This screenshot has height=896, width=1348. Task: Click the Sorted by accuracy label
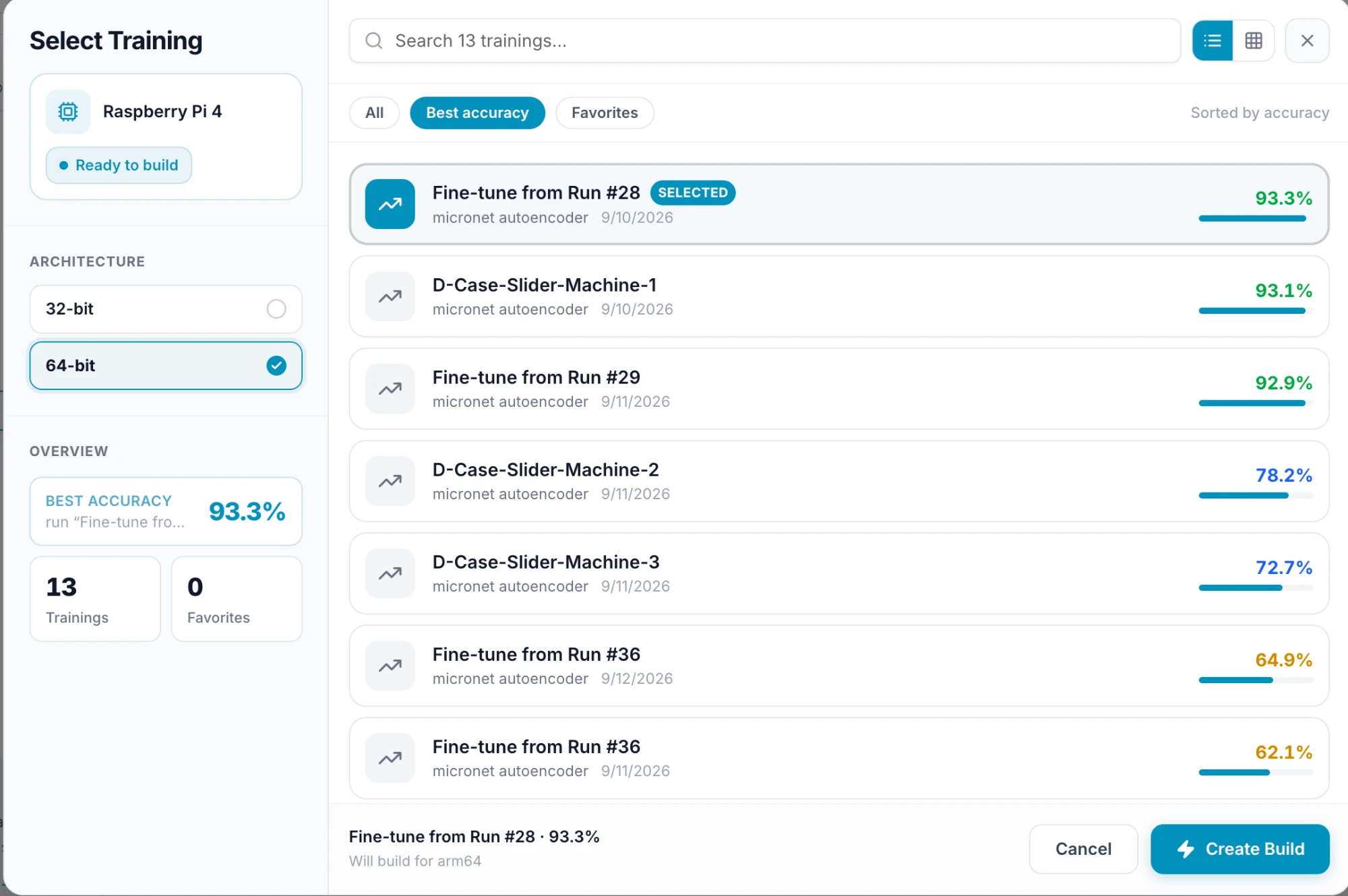(x=1260, y=113)
